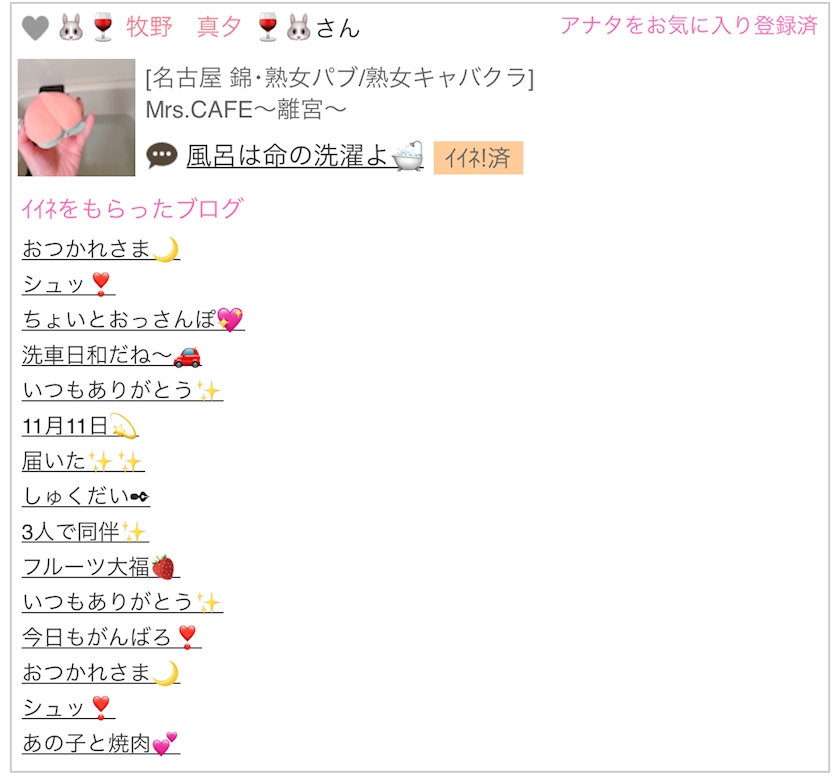The height and width of the screenshot is (780, 840).
Task: Click the イイネ!済 orange button
Action: pos(478,158)
